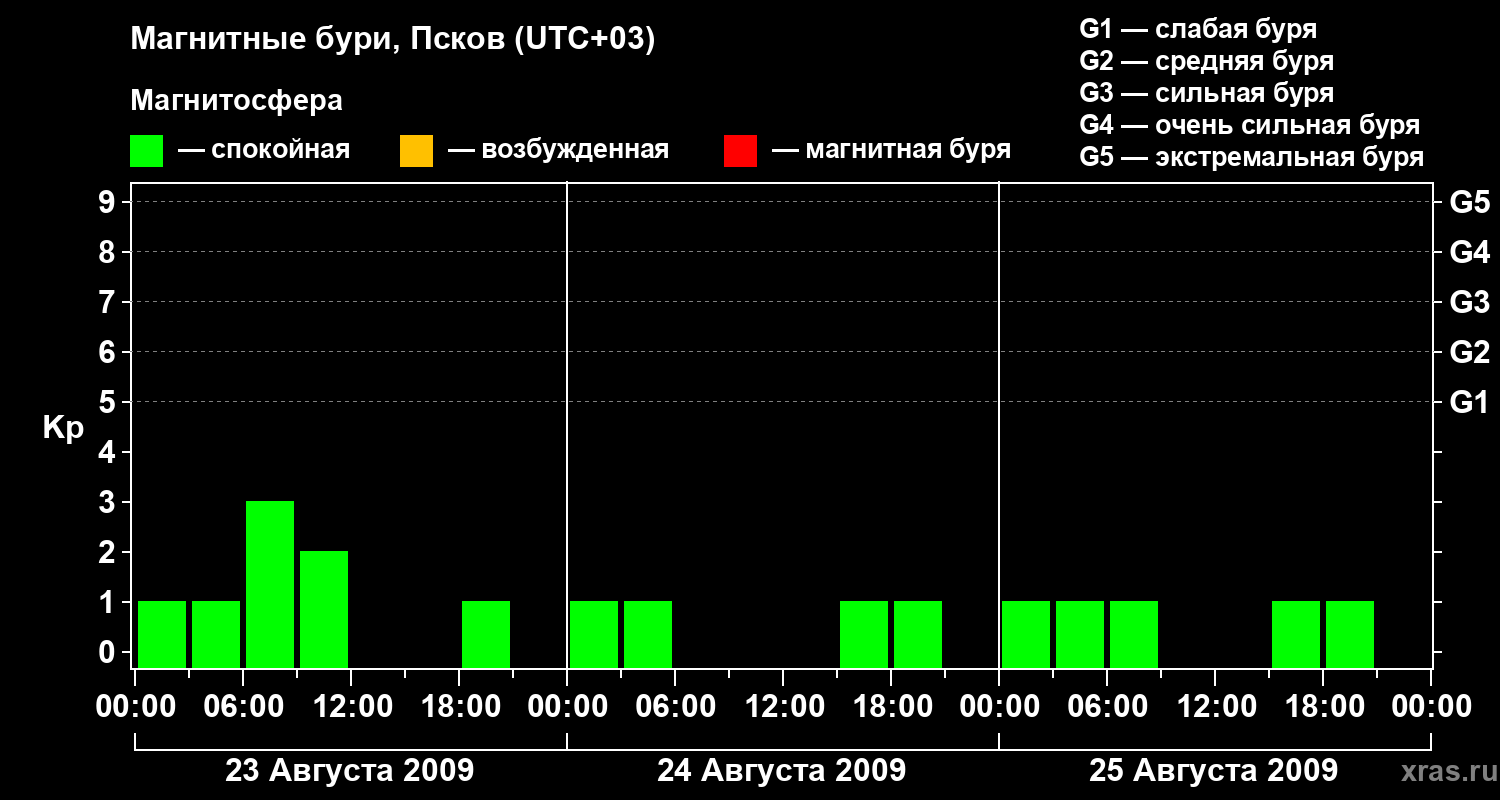
Task: Click the 'G2' label on the right axis
Action: tap(1470, 352)
